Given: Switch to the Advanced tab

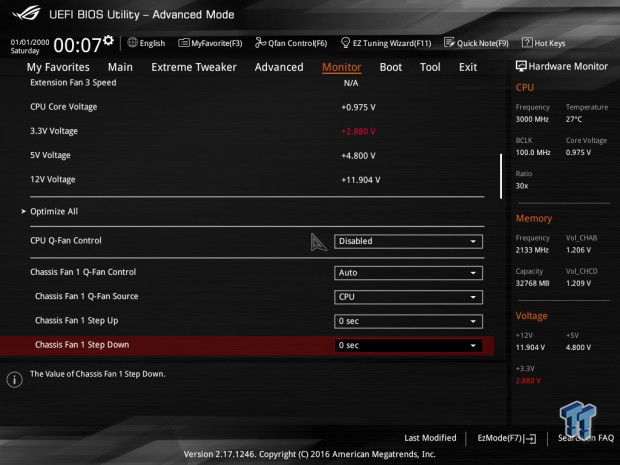Looking at the screenshot, I should coord(279,67).
